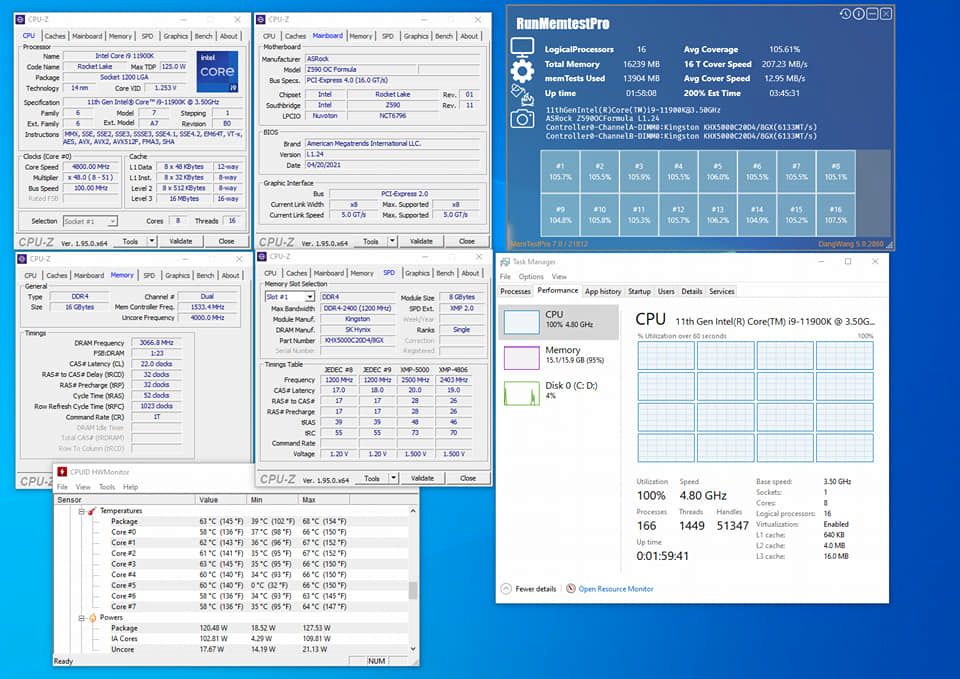Image resolution: width=960 pixels, height=679 pixels.
Task: Open Tools dropdown arrow in CPU-Z CPU window
Action: pos(152,241)
